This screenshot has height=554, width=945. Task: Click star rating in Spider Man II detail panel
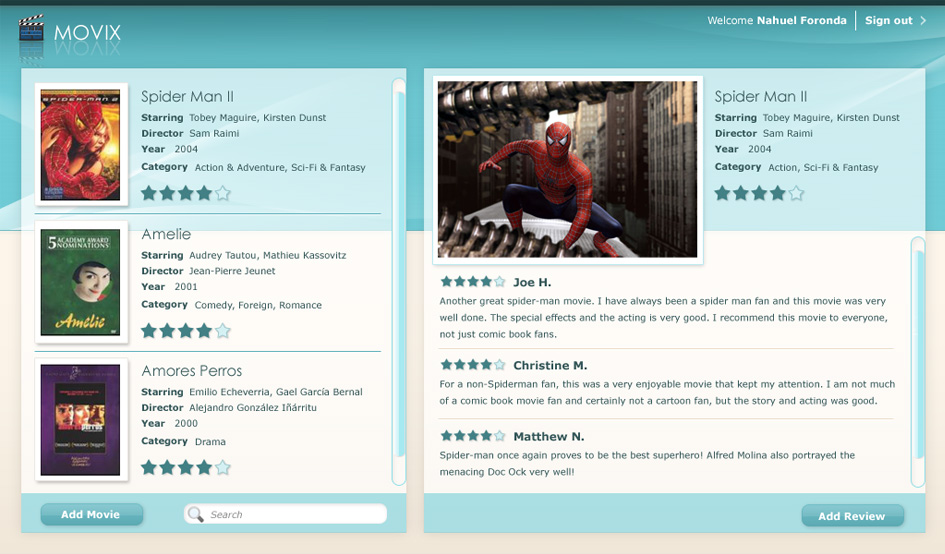[759, 193]
